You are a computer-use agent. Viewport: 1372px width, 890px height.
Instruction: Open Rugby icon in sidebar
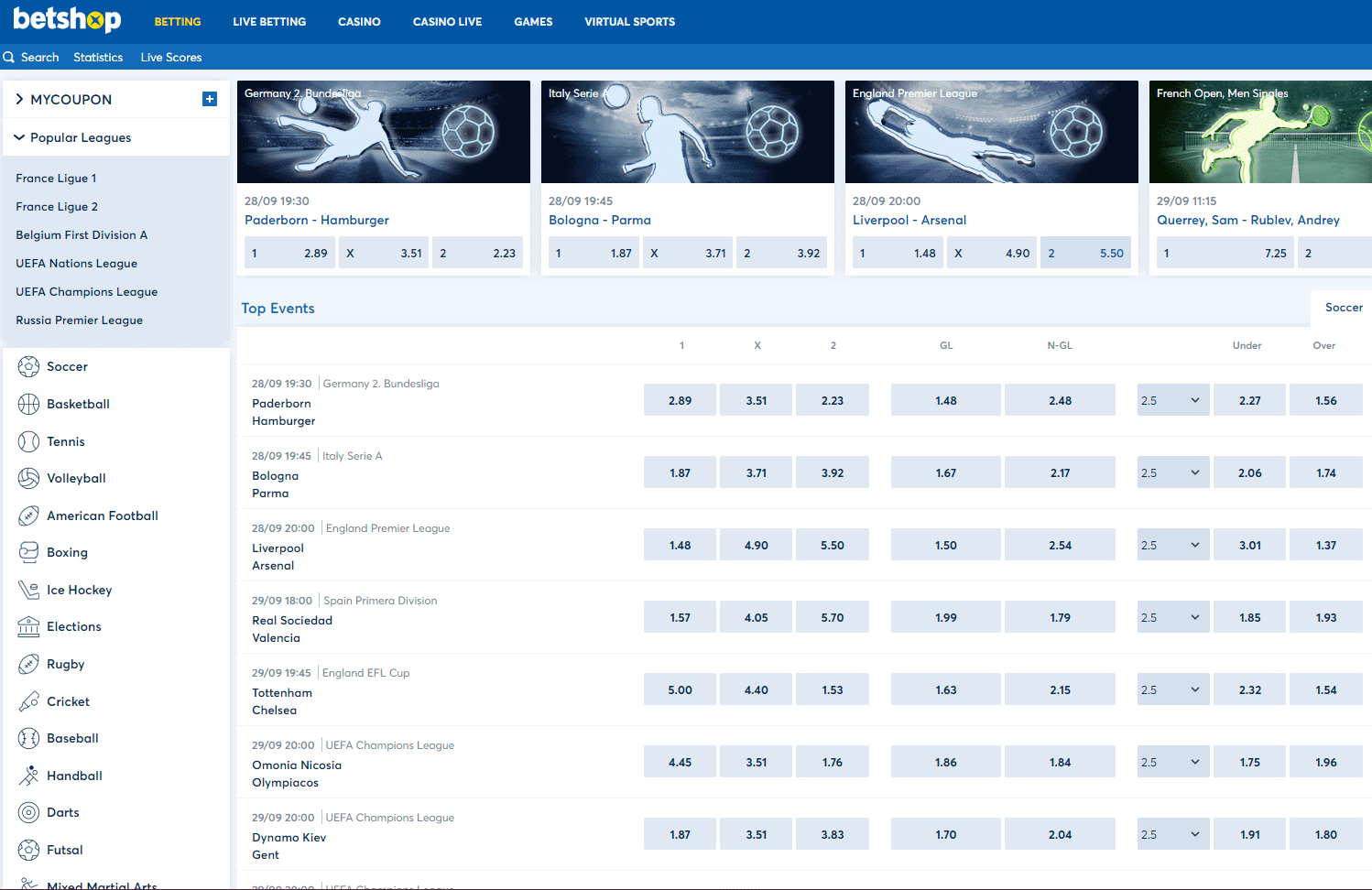tap(28, 664)
